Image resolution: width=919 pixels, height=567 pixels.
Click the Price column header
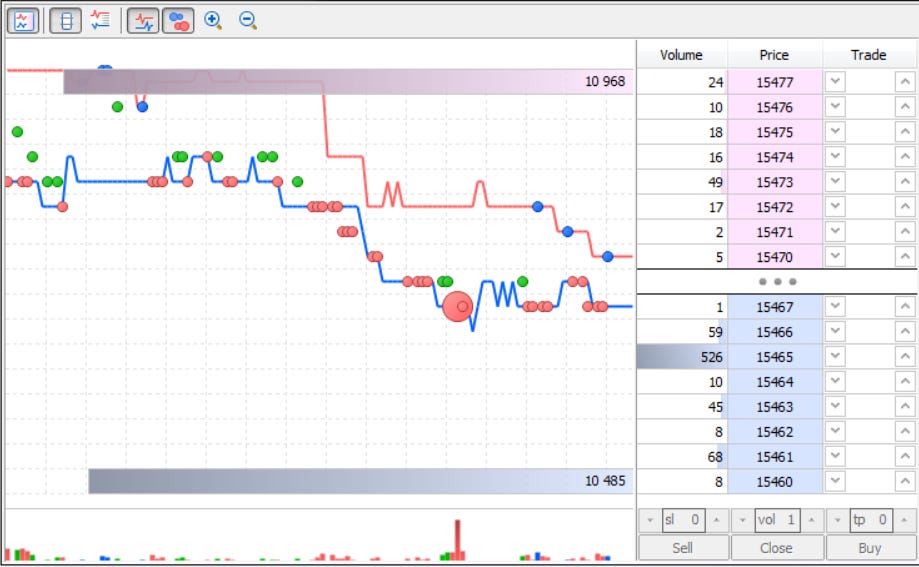click(x=774, y=55)
